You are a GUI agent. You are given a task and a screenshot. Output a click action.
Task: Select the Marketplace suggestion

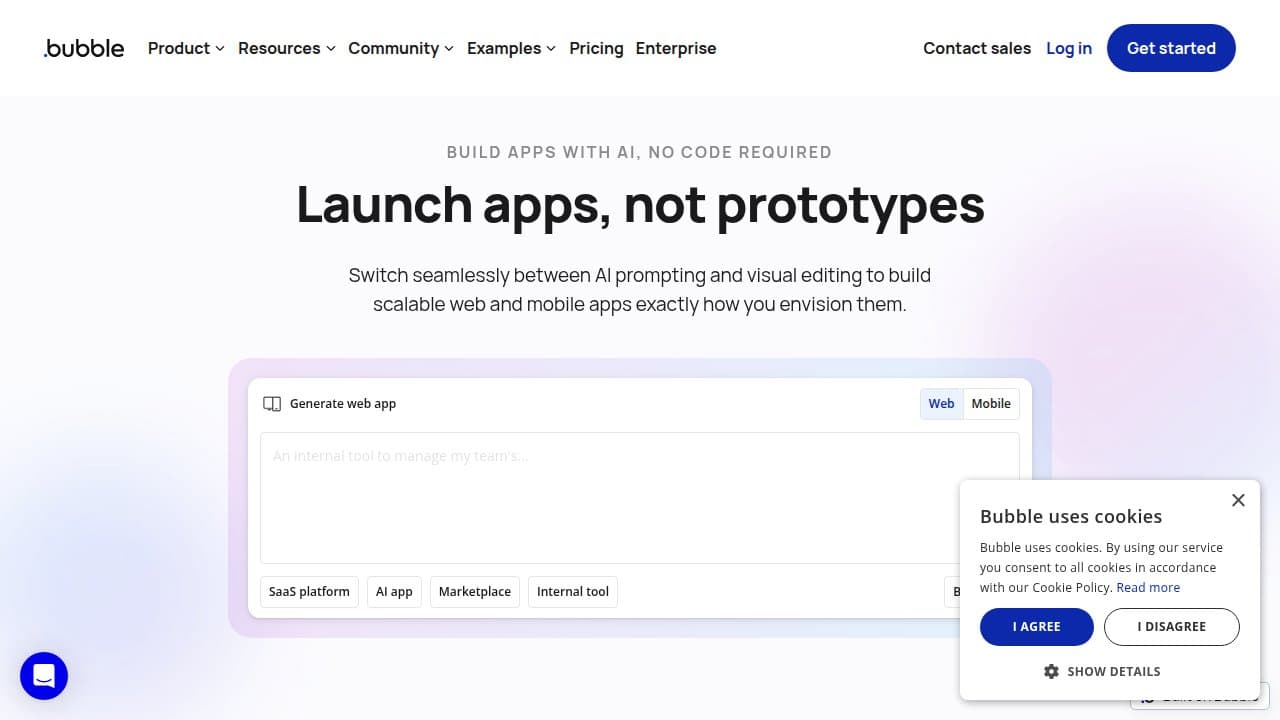(475, 592)
